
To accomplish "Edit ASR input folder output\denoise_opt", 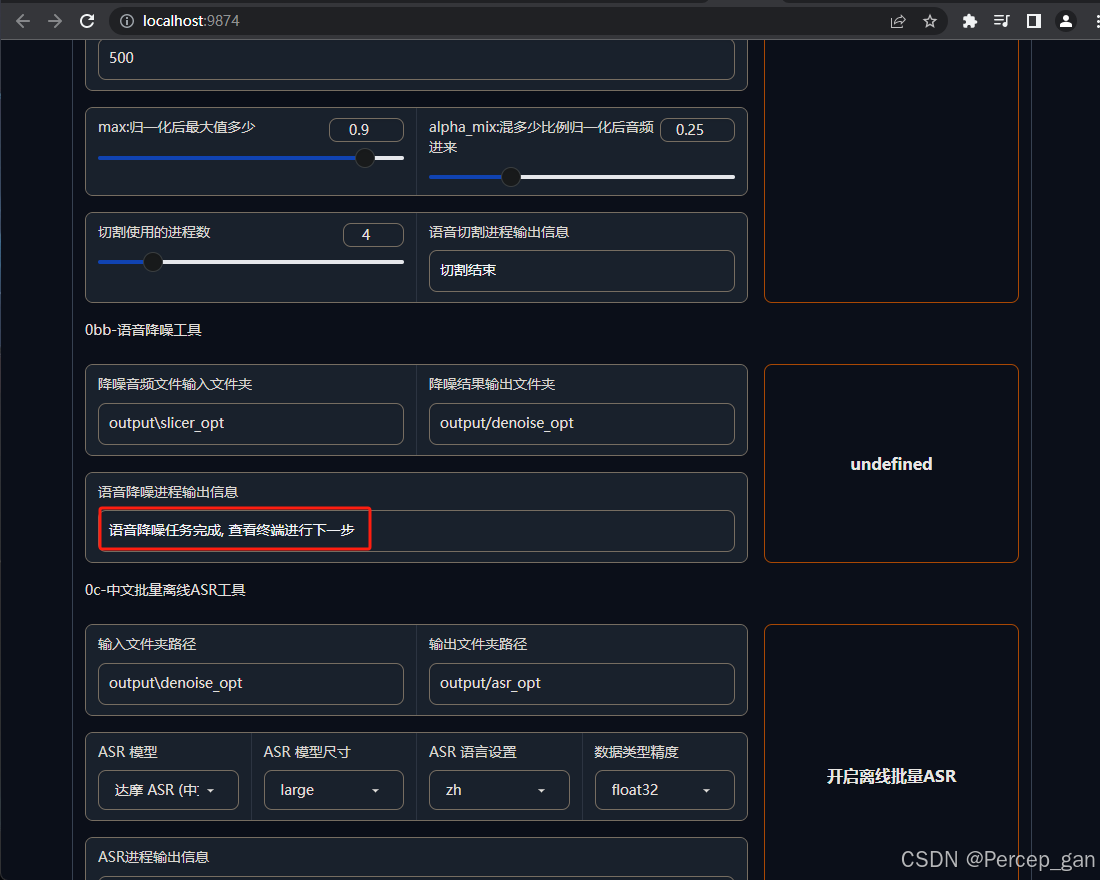I will tap(250, 684).
